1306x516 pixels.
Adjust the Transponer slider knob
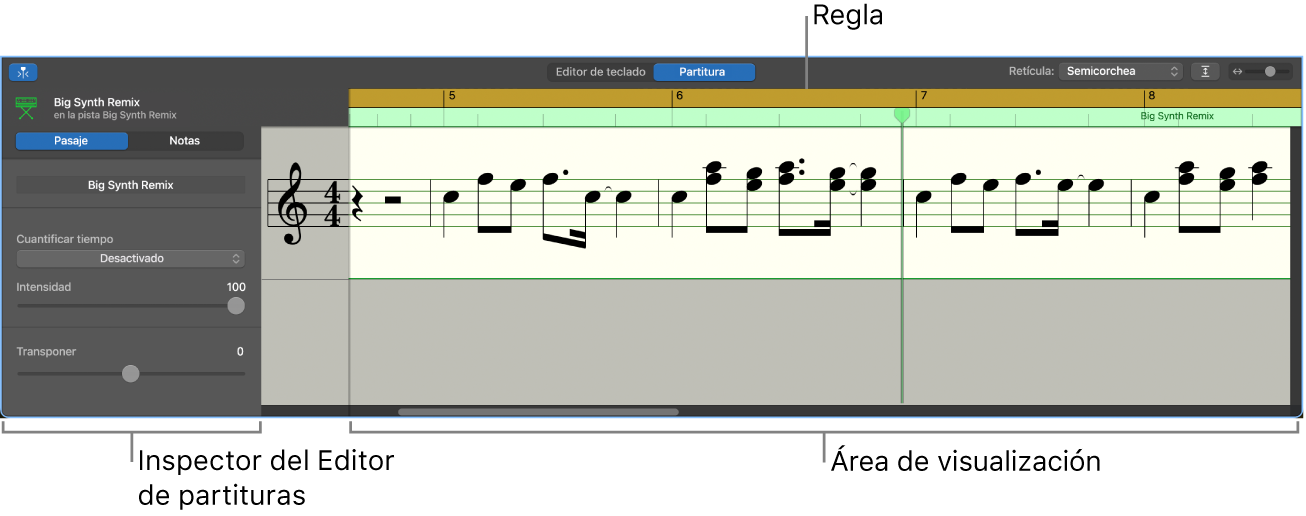point(131,373)
